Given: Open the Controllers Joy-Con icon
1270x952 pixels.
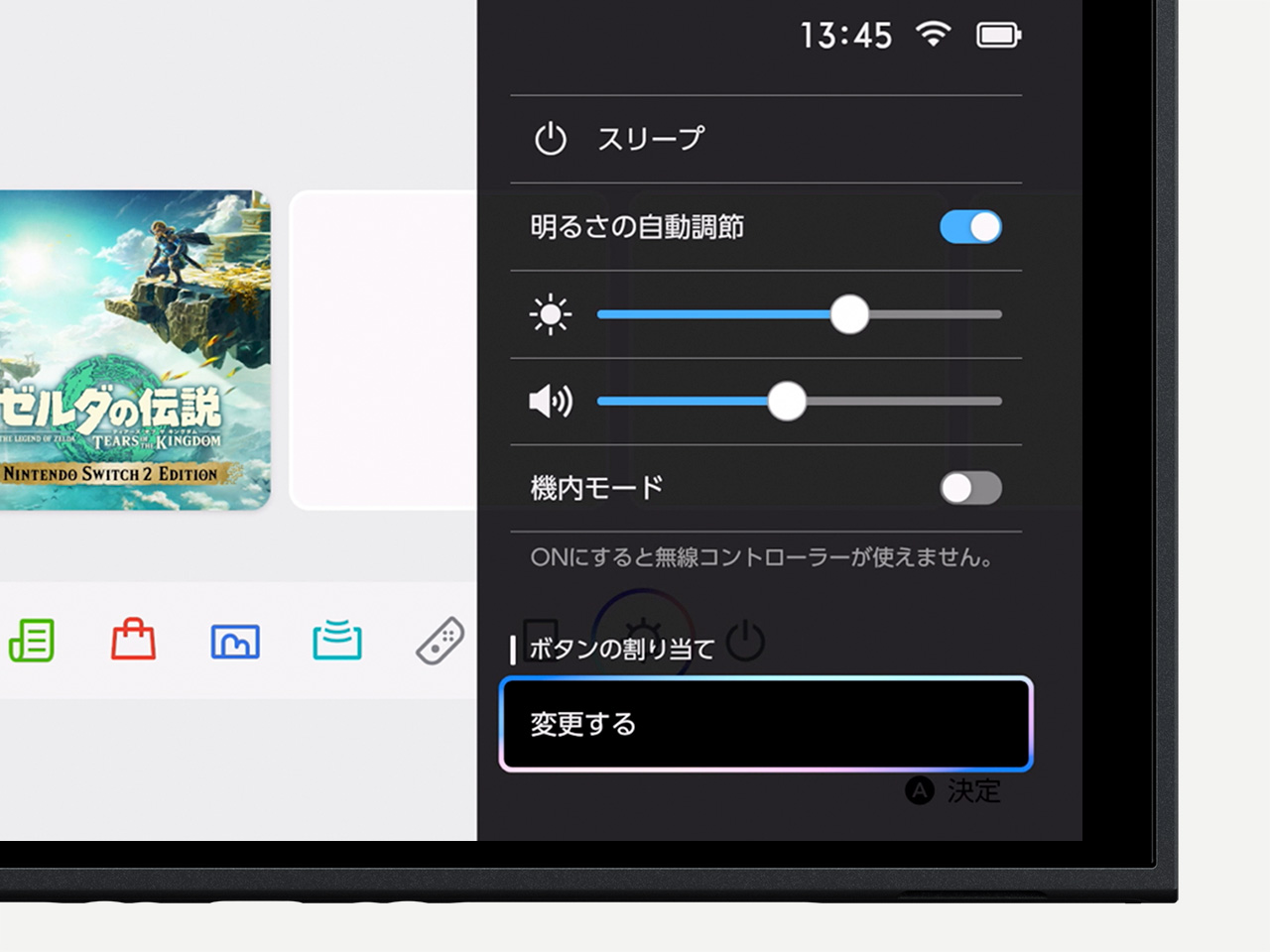Looking at the screenshot, I should click(x=440, y=641).
